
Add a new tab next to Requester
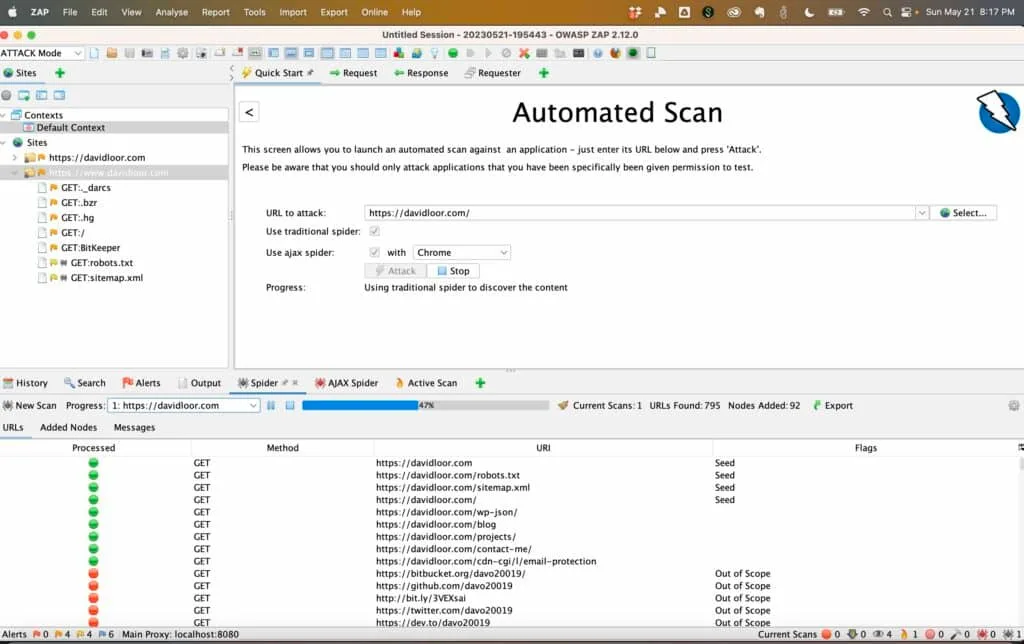[x=543, y=73]
